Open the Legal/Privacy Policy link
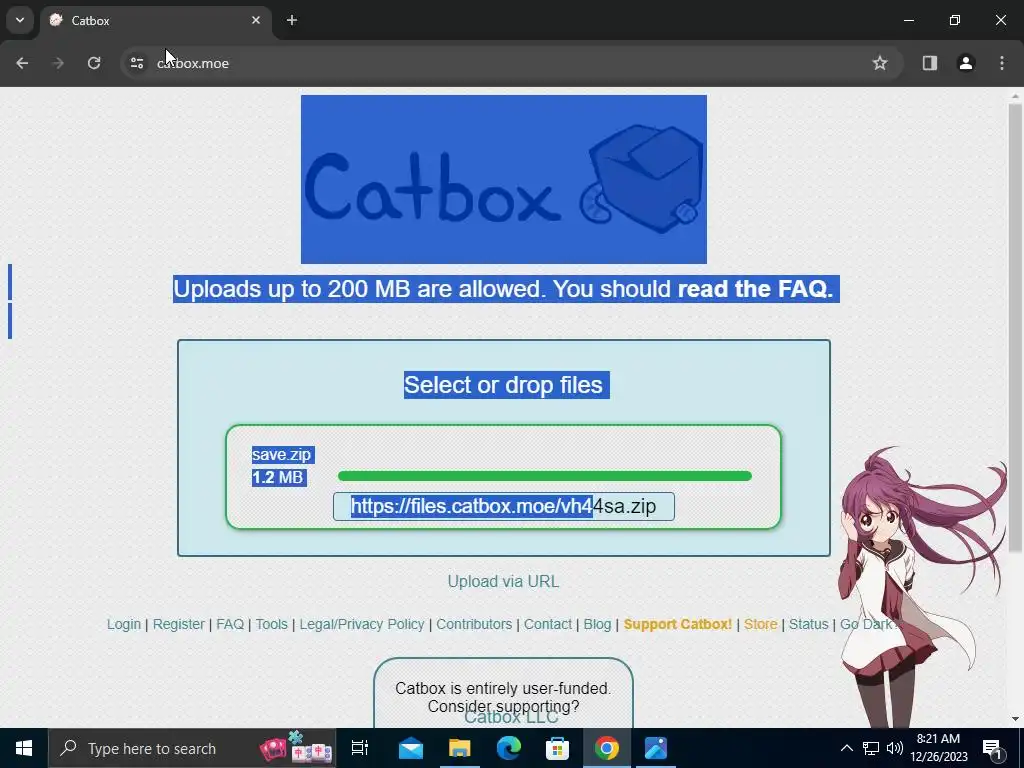Screen dimensions: 1024x768 click(362, 624)
